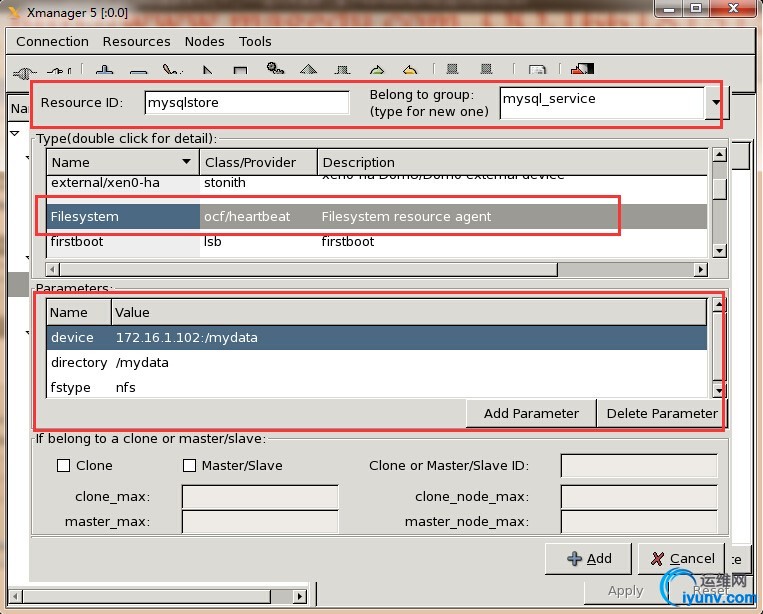Open the Nodes menu

(x=204, y=41)
